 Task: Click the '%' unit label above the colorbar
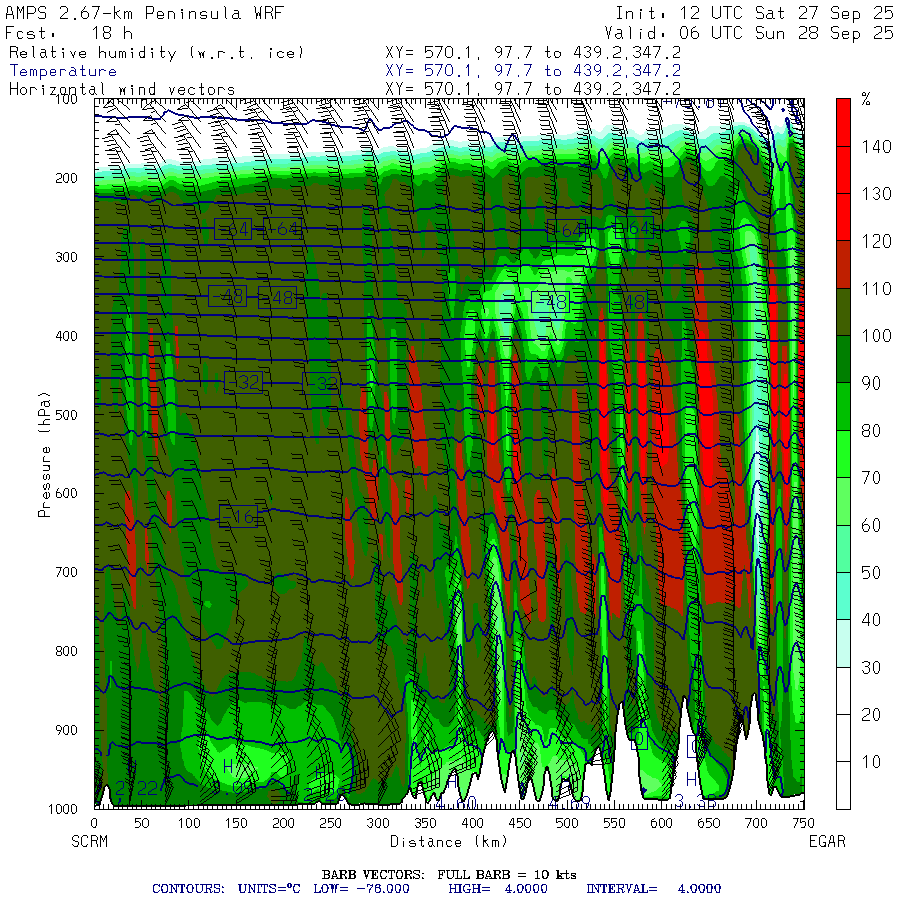(x=866, y=100)
